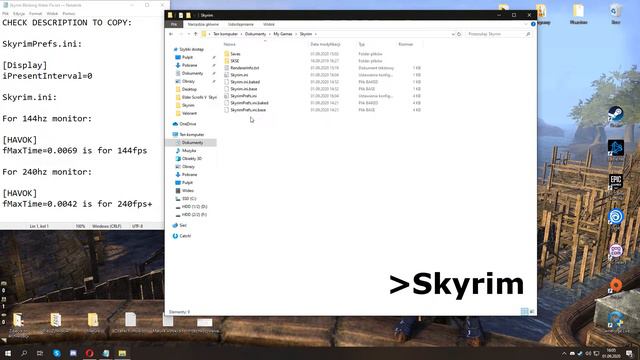Open notification center in taskbar
The image size is (640, 360).
(629, 353)
